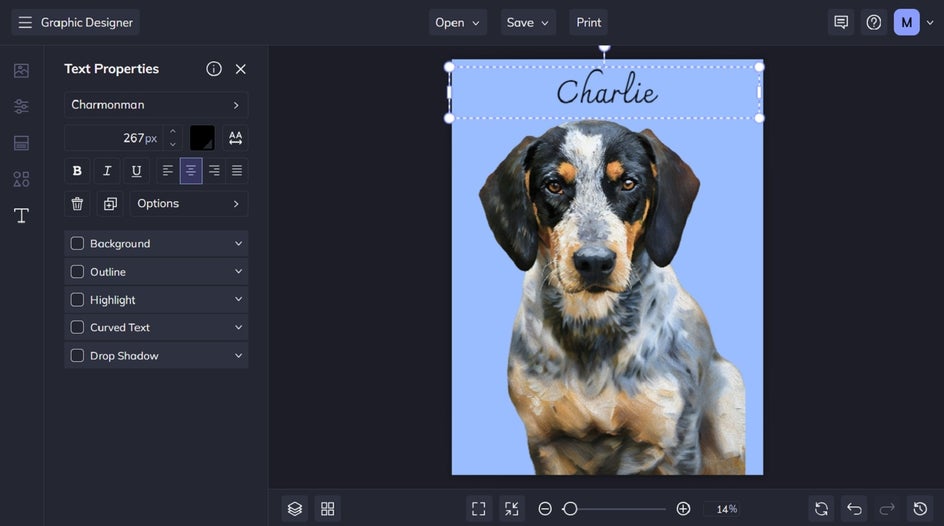Viewport: 944px width, 526px height.
Task: Open the feedback comment icon
Action: click(x=841, y=22)
